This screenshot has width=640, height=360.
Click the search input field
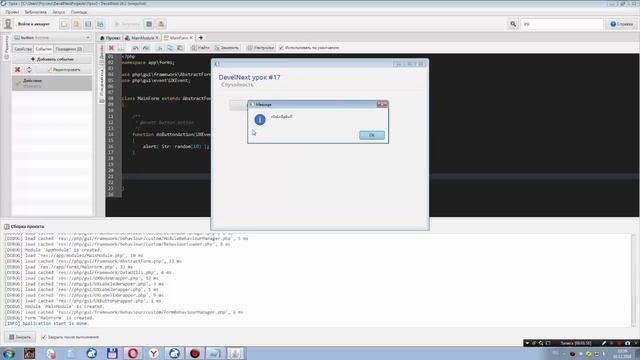pos(562,24)
